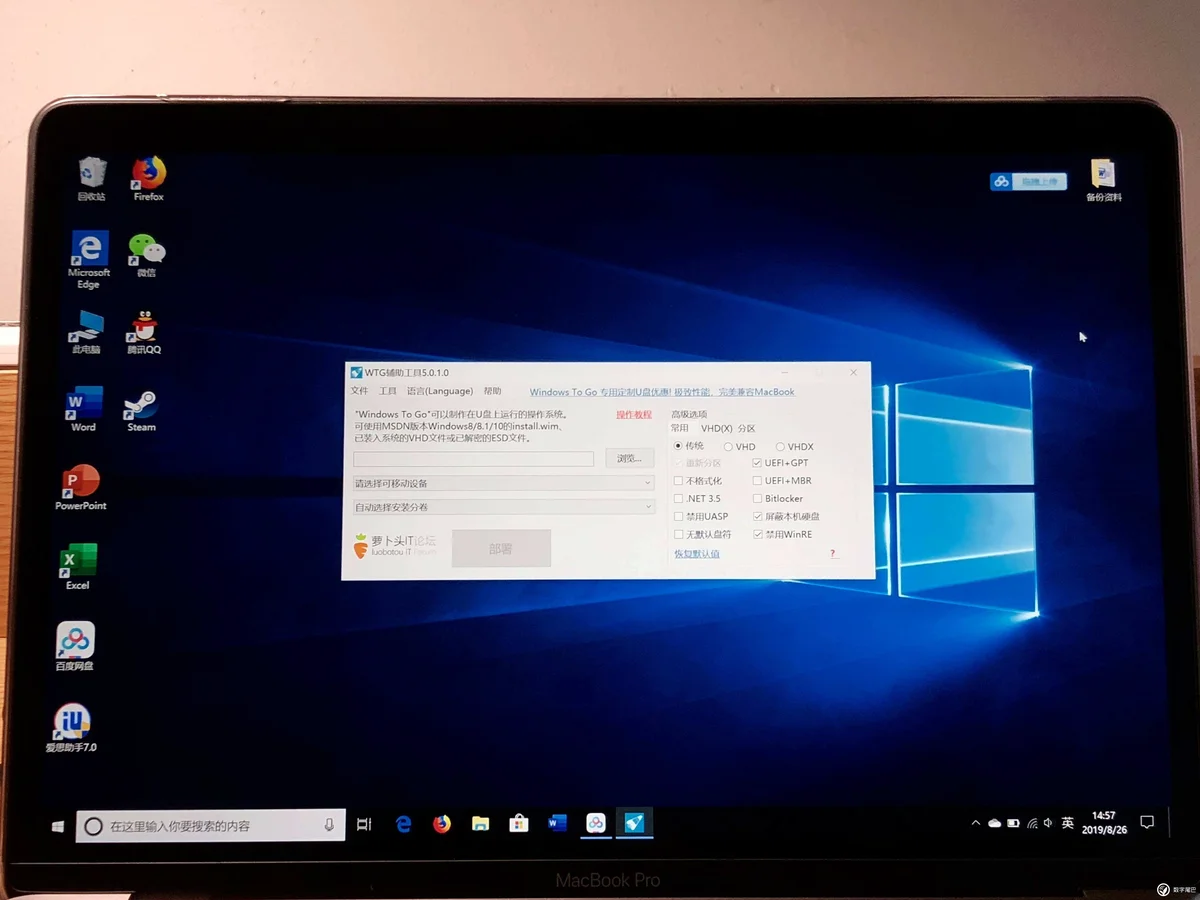The width and height of the screenshot is (1200, 900).
Task: Open File Explorer from the taskbar
Action: [481, 824]
